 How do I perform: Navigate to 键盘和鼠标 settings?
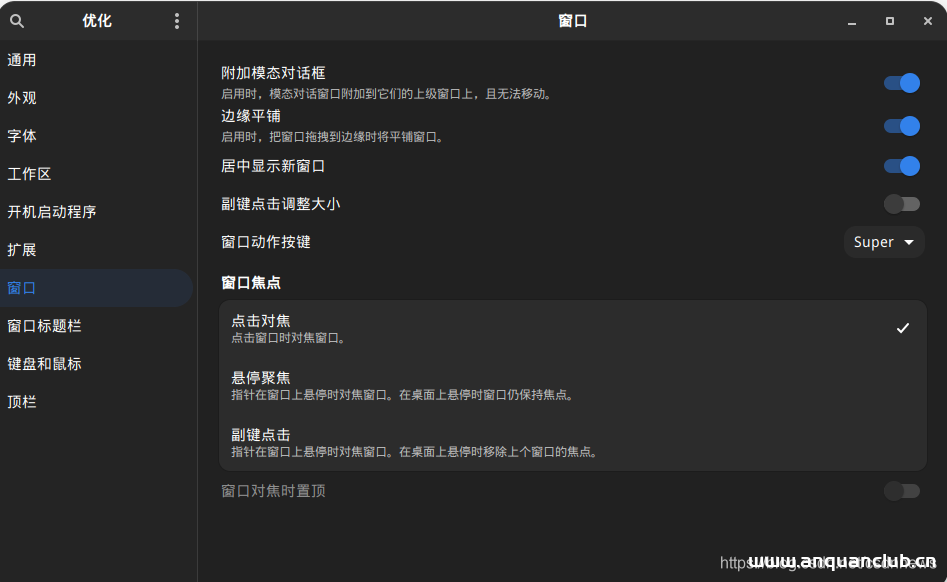(42, 363)
